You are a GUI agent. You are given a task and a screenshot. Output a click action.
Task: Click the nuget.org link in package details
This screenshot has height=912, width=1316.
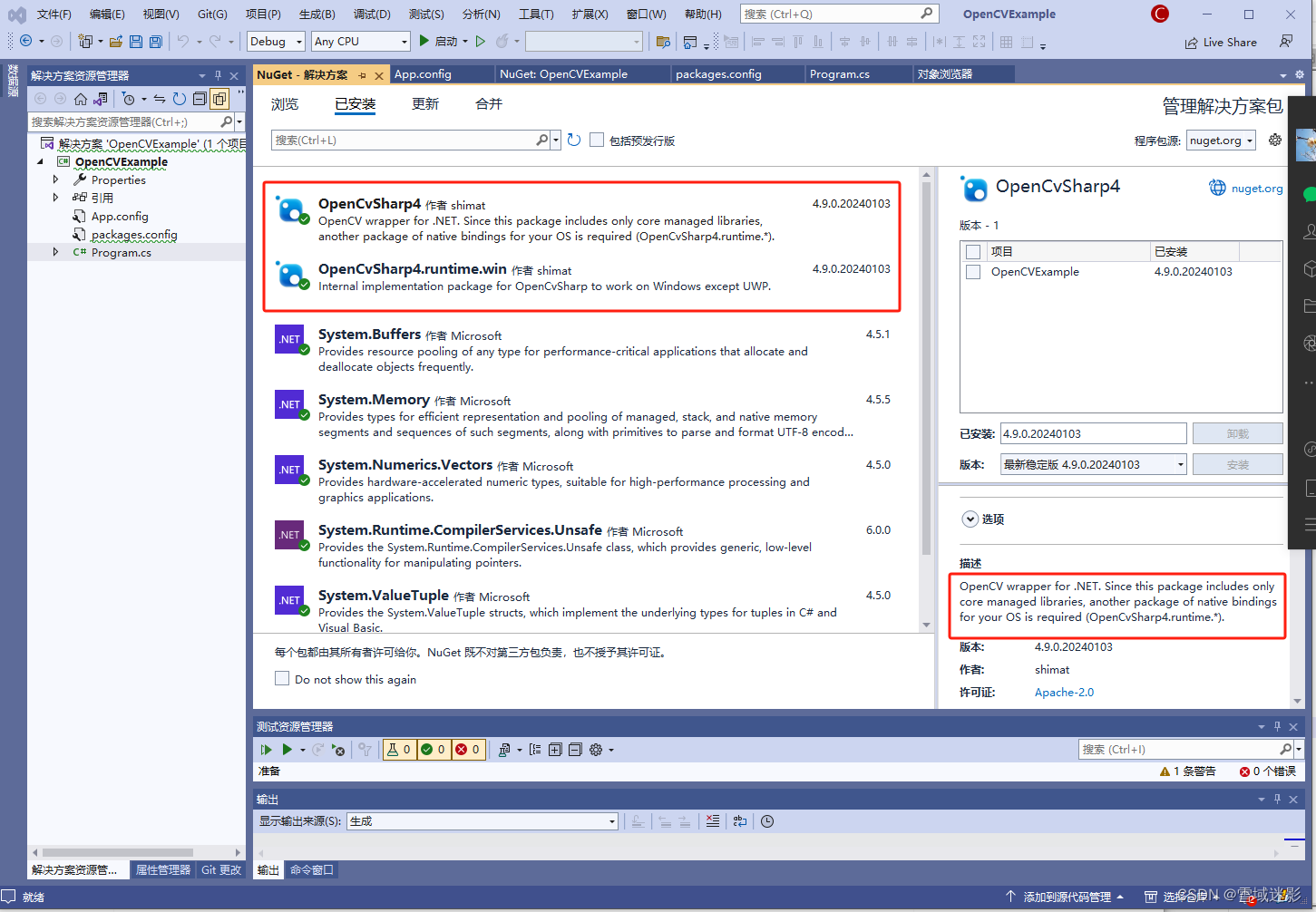pyautogui.click(x=1257, y=189)
